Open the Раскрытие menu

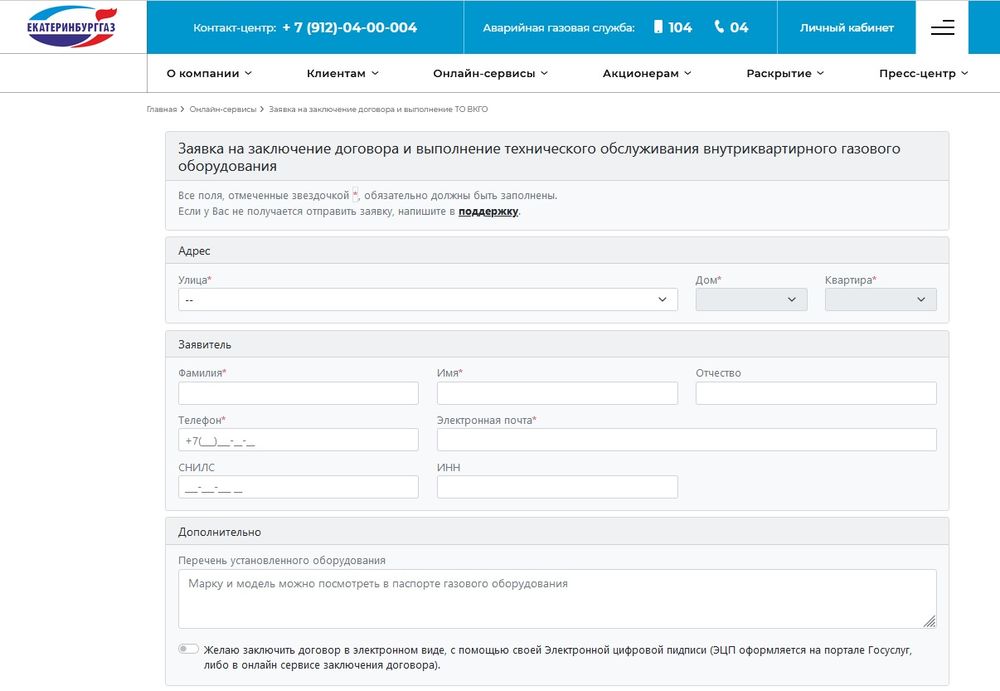[785, 73]
